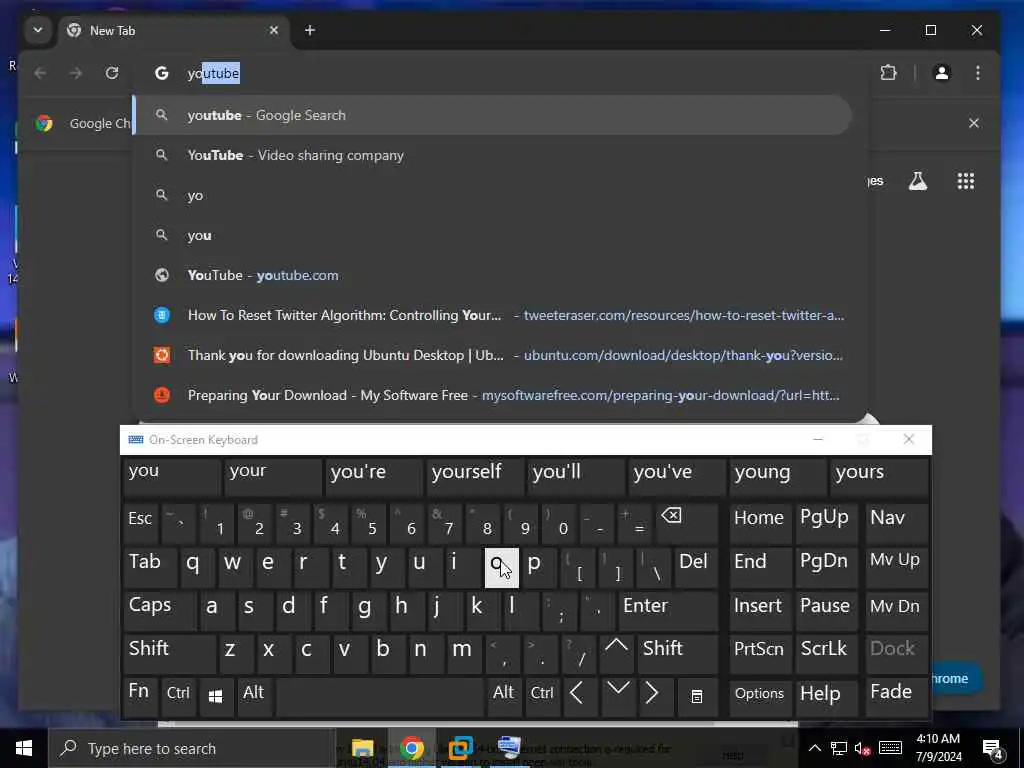Click the backspace key icon on keyboard
Image resolution: width=1024 pixels, height=768 pixels.
click(x=686, y=522)
